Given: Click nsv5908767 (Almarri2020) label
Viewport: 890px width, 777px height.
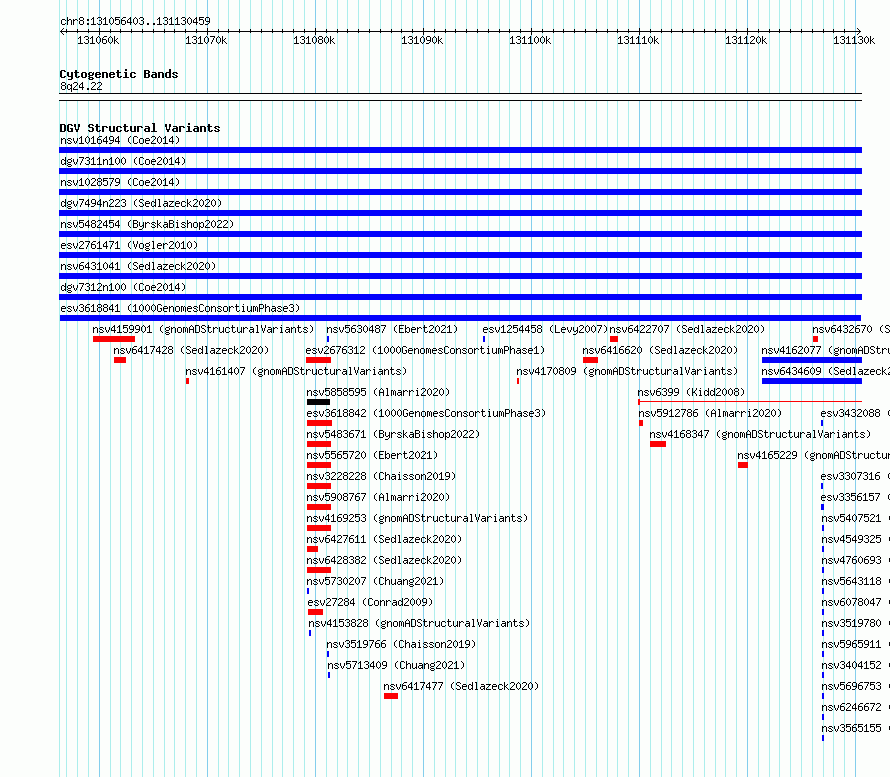Looking at the screenshot, I should pos(378,497).
